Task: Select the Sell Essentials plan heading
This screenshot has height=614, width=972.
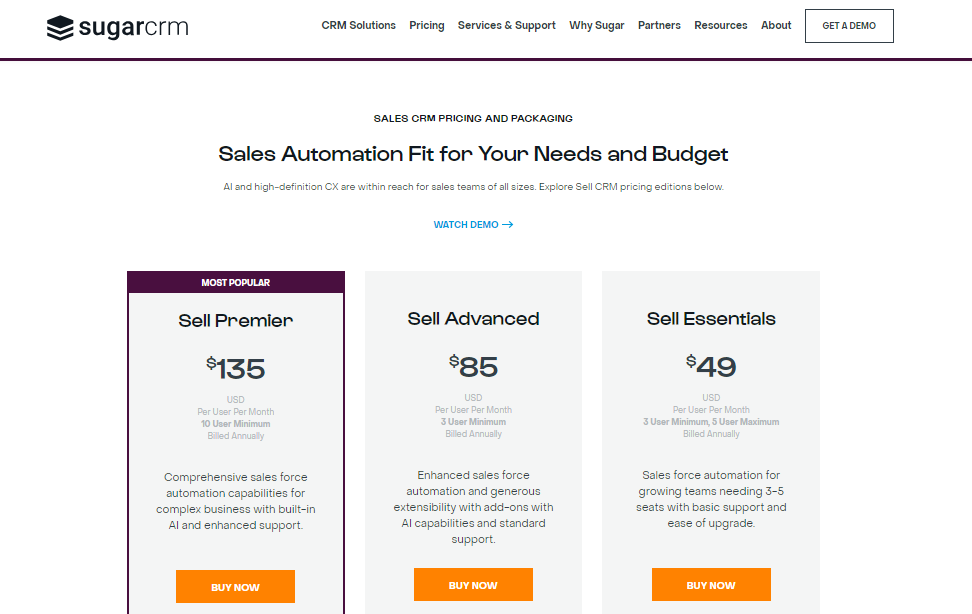Action: tap(711, 319)
